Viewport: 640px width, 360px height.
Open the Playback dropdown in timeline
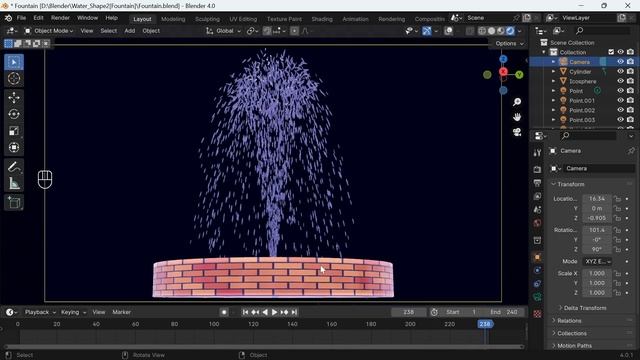pos(40,312)
